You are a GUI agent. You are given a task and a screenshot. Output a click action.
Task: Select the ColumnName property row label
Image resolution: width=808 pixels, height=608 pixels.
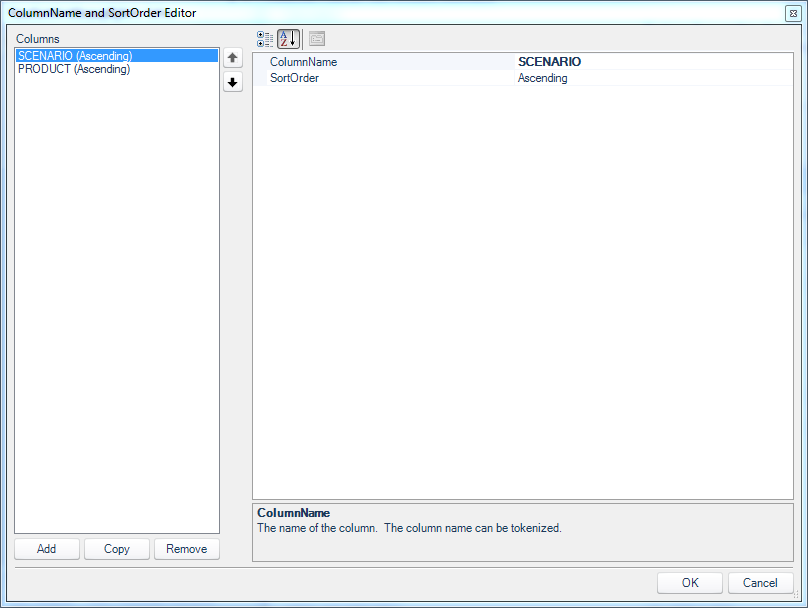(304, 62)
